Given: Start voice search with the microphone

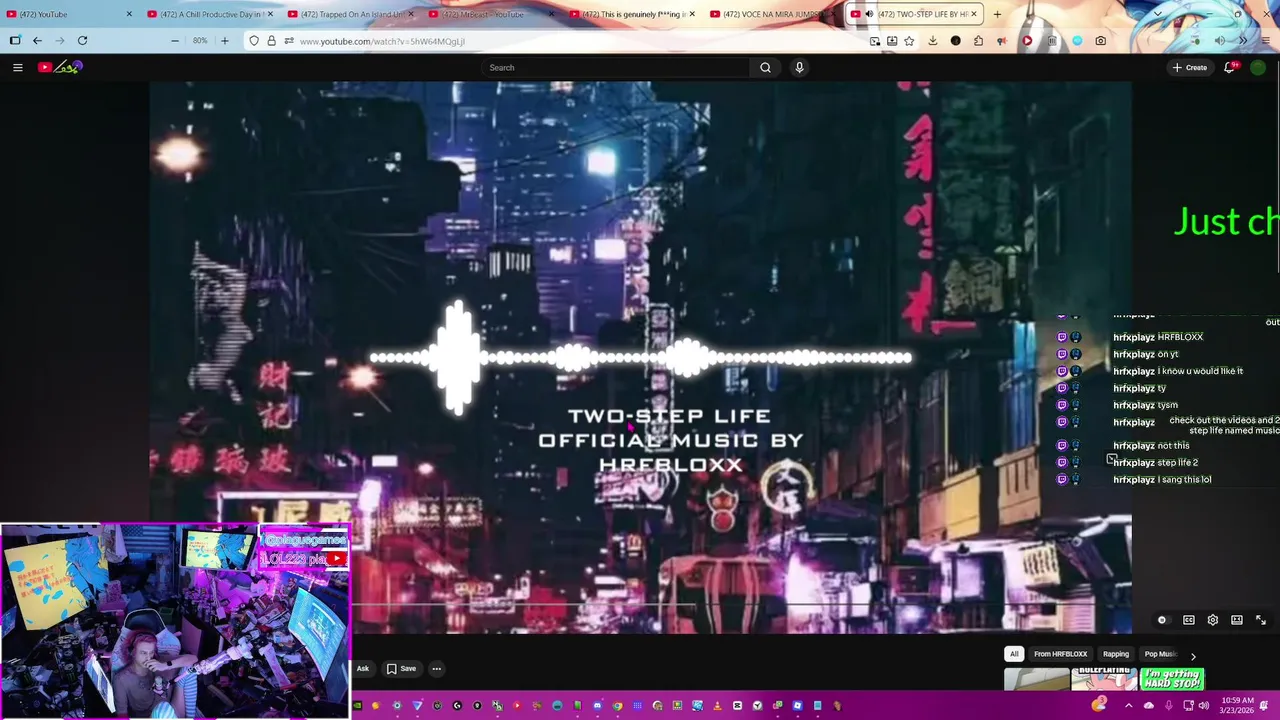Looking at the screenshot, I should click(x=799, y=67).
